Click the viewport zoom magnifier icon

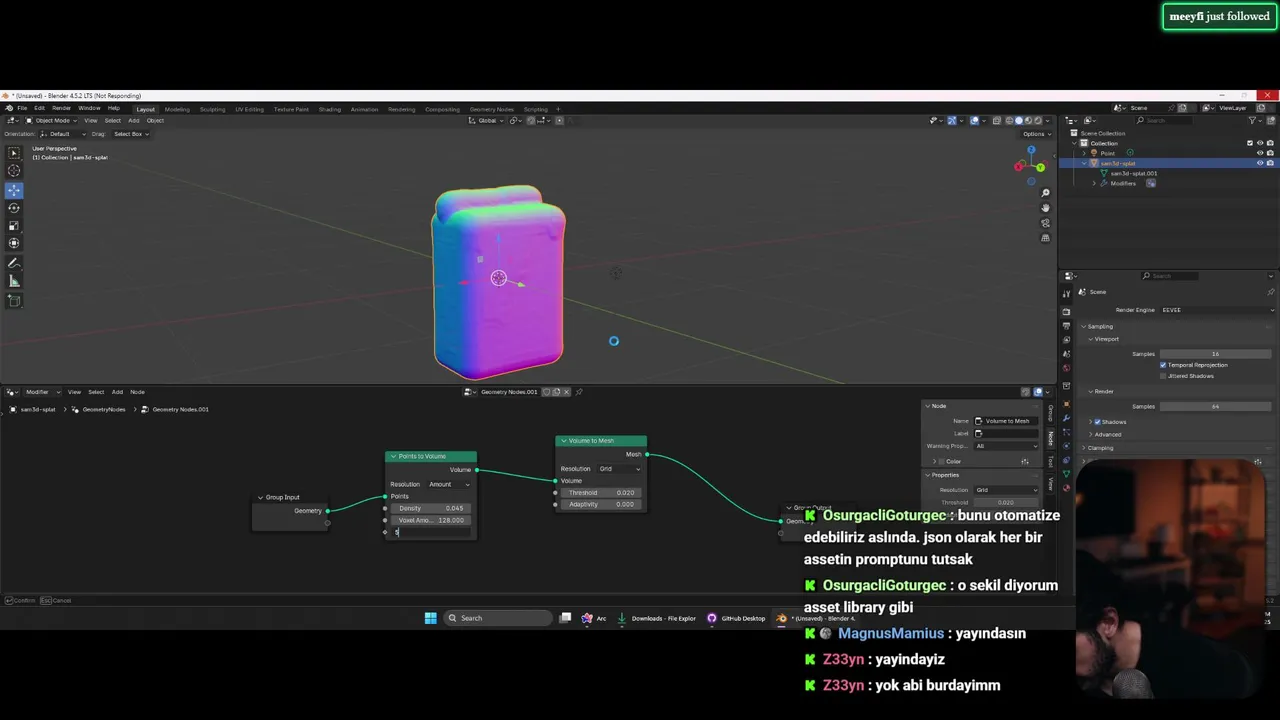tap(1045, 193)
